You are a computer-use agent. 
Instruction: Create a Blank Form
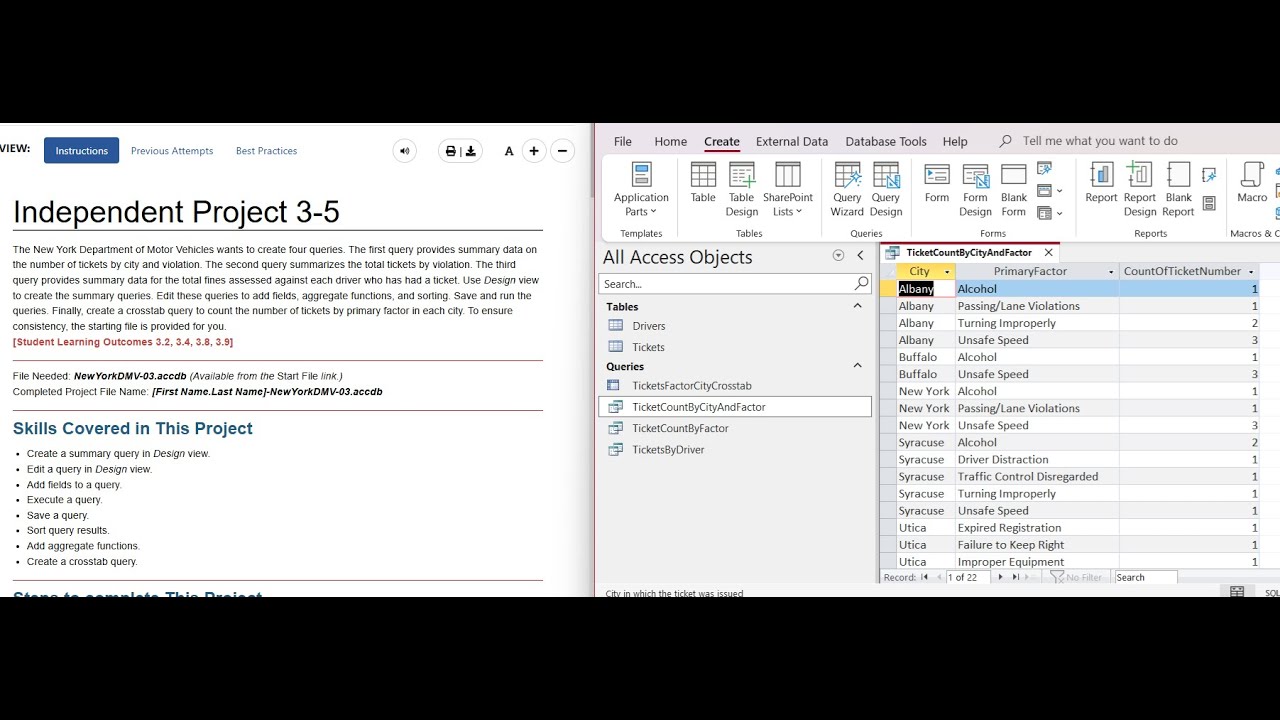(x=1014, y=189)
